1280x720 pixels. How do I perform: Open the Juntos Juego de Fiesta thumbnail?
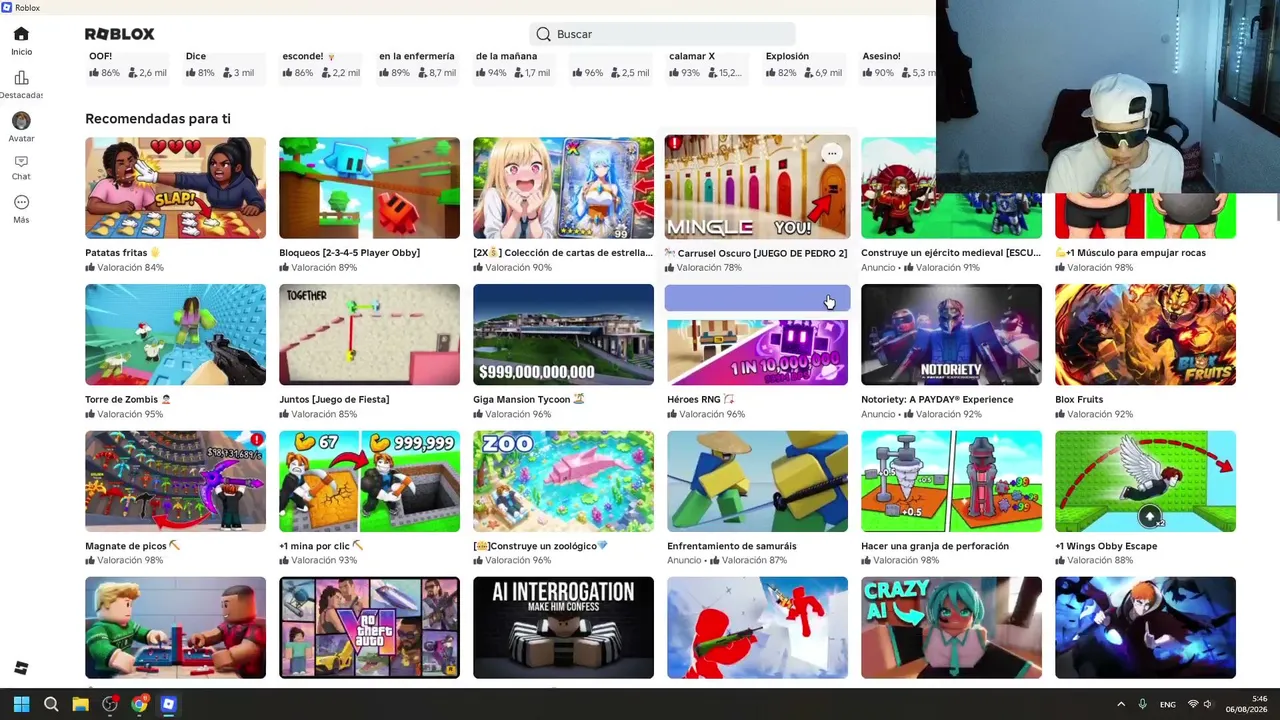[369, 335]
